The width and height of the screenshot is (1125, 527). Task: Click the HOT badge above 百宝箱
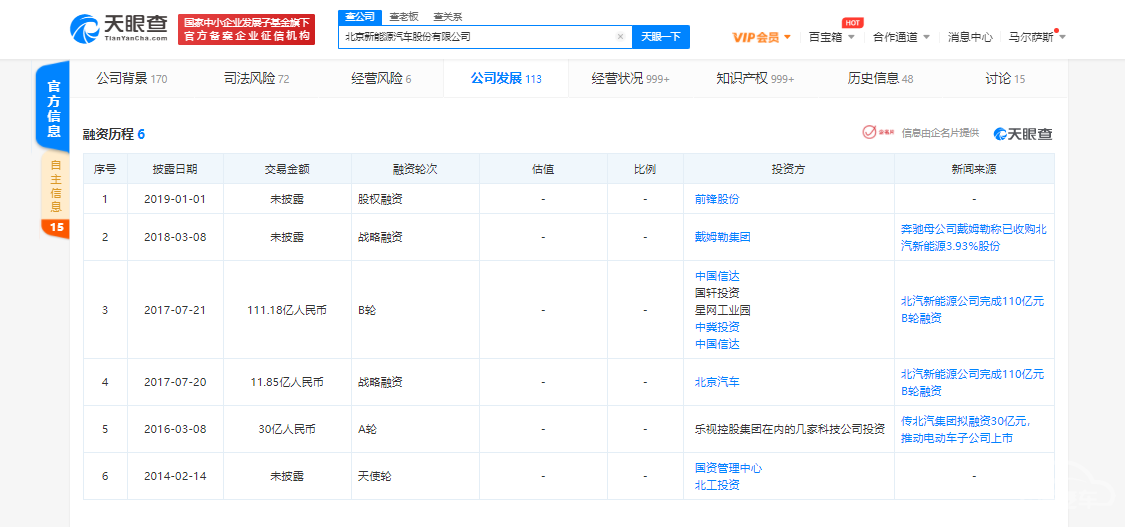852,22
